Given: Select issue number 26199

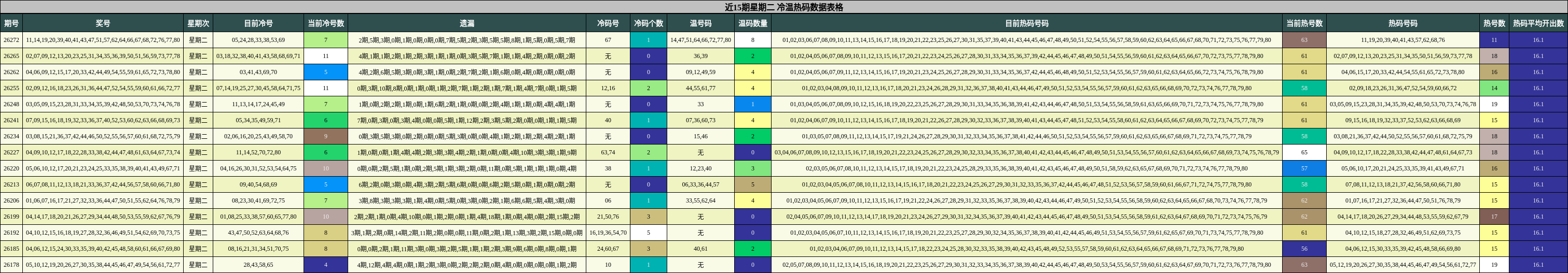Looking at the screenshot, I should click(11, 217).
